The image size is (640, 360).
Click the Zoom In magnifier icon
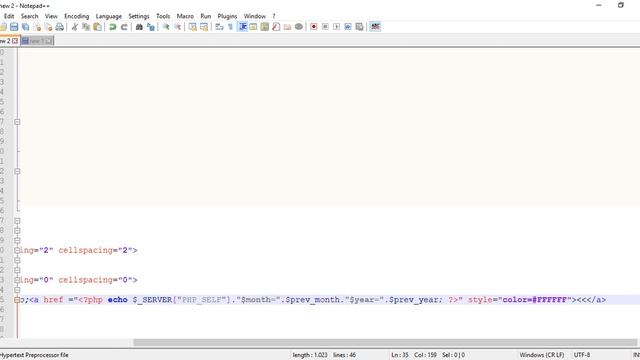(166, 27)
